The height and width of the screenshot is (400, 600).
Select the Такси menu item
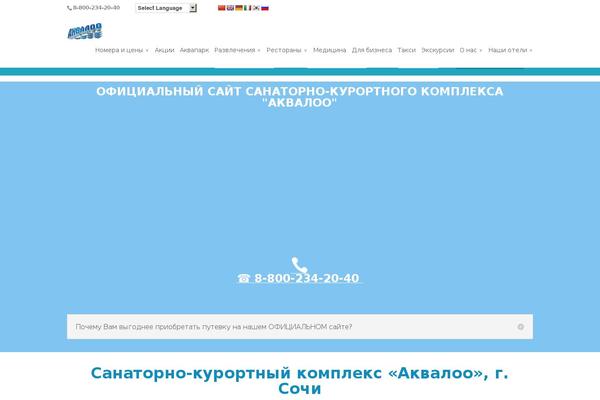[x=406, y=50]
